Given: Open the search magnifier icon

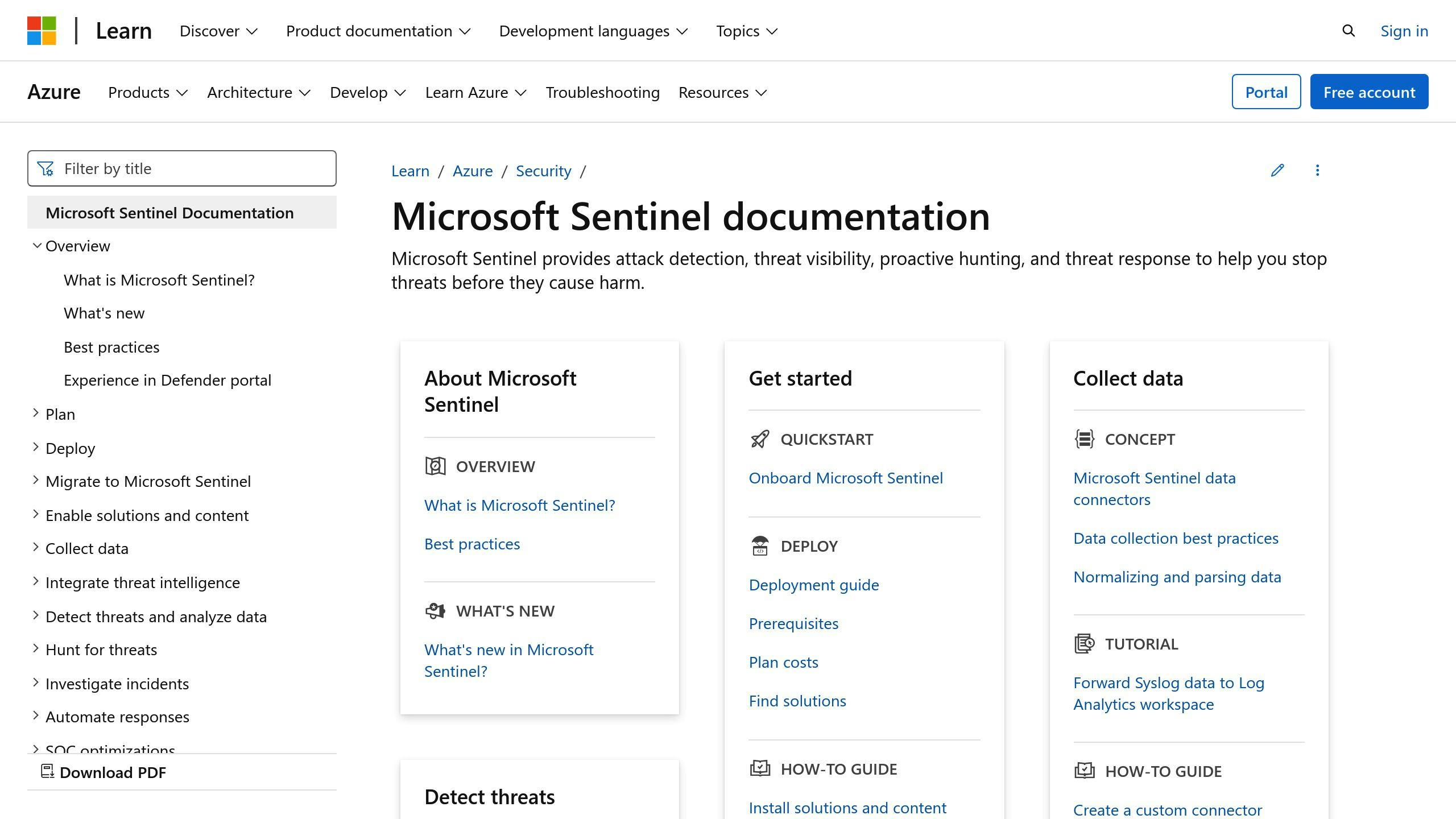Looking at the screenshot, I should (1349, 31).
